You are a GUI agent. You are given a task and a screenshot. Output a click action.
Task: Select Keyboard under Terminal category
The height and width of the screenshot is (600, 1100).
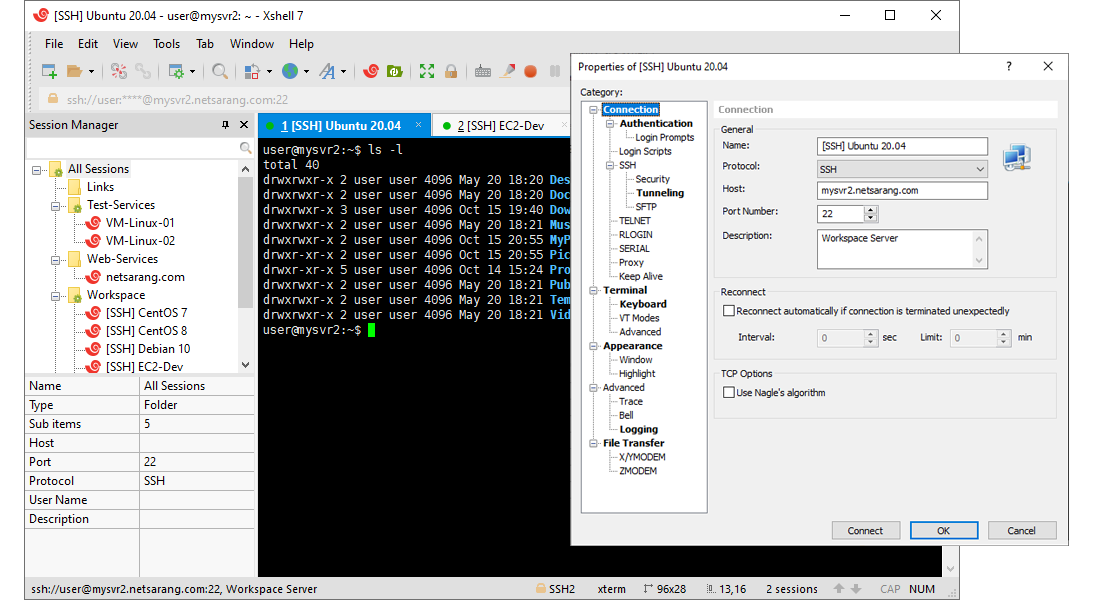click(643, 304)
